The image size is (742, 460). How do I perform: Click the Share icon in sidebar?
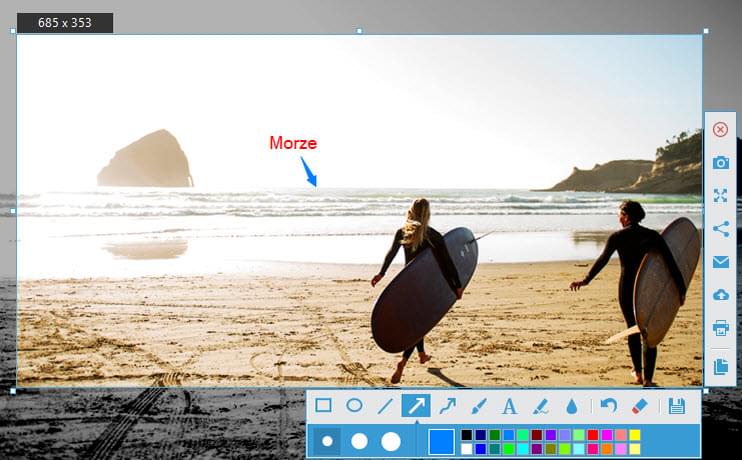720,228
